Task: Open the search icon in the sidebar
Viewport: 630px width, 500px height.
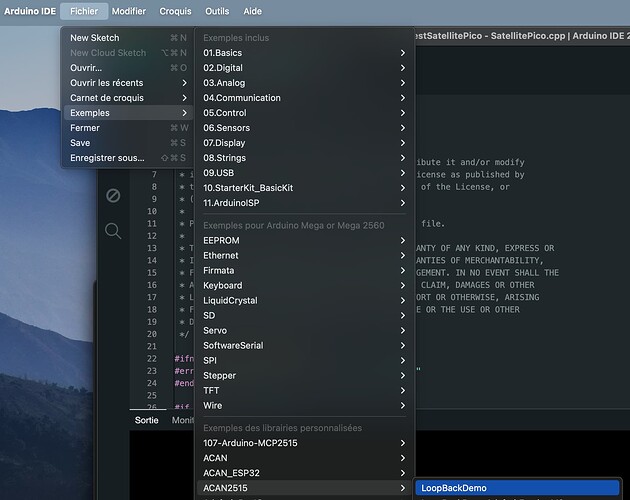Action: [x=113, y=231]
